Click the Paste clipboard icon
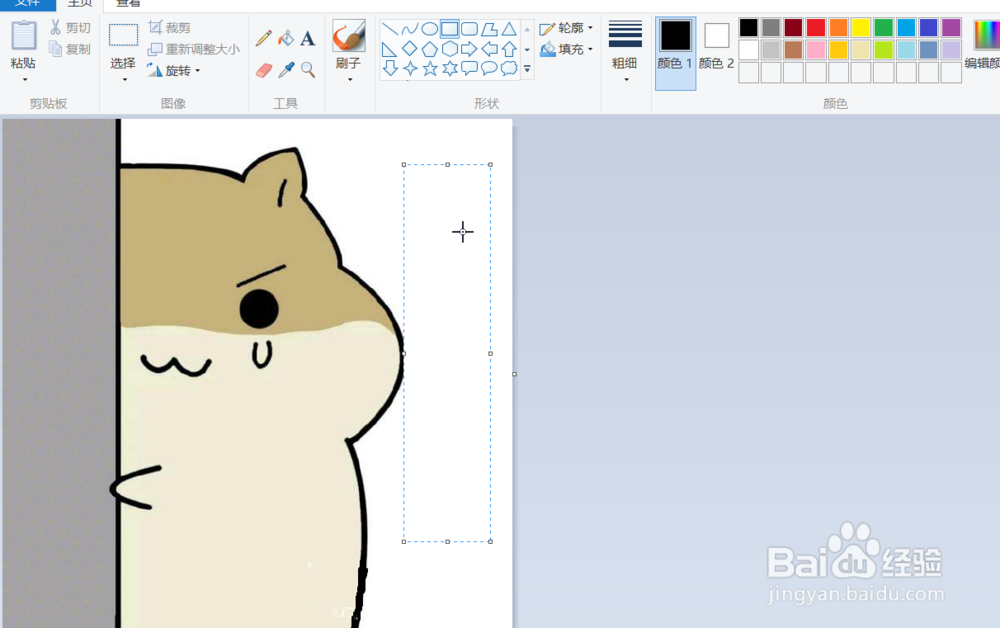 tap(24, 35)
